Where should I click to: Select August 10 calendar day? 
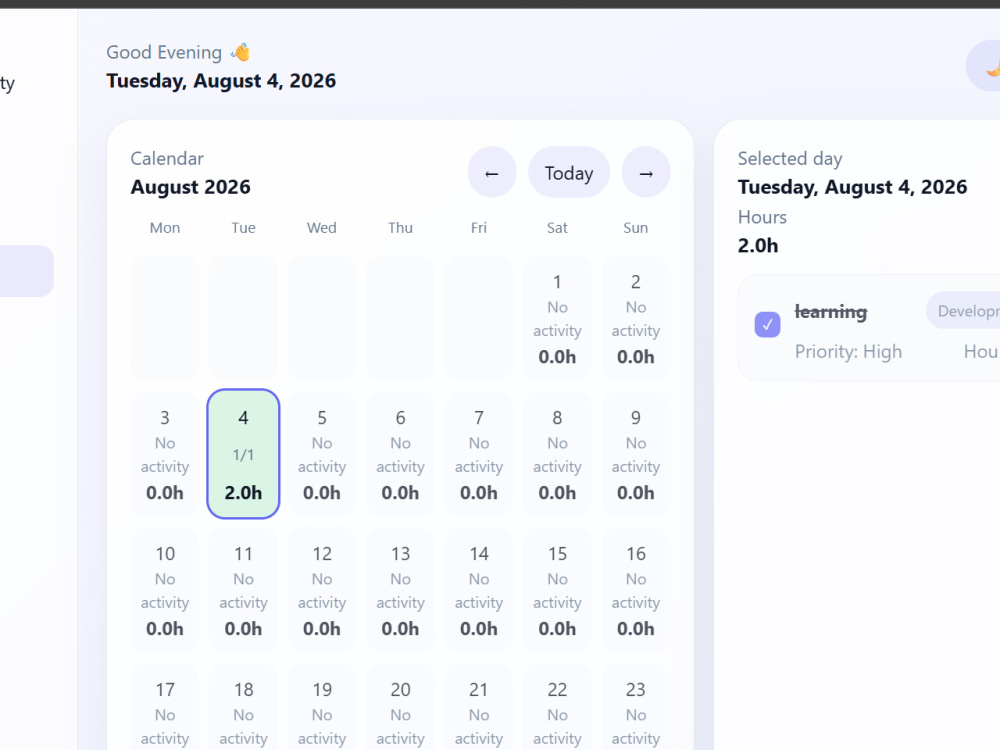(x=165, y=589)
